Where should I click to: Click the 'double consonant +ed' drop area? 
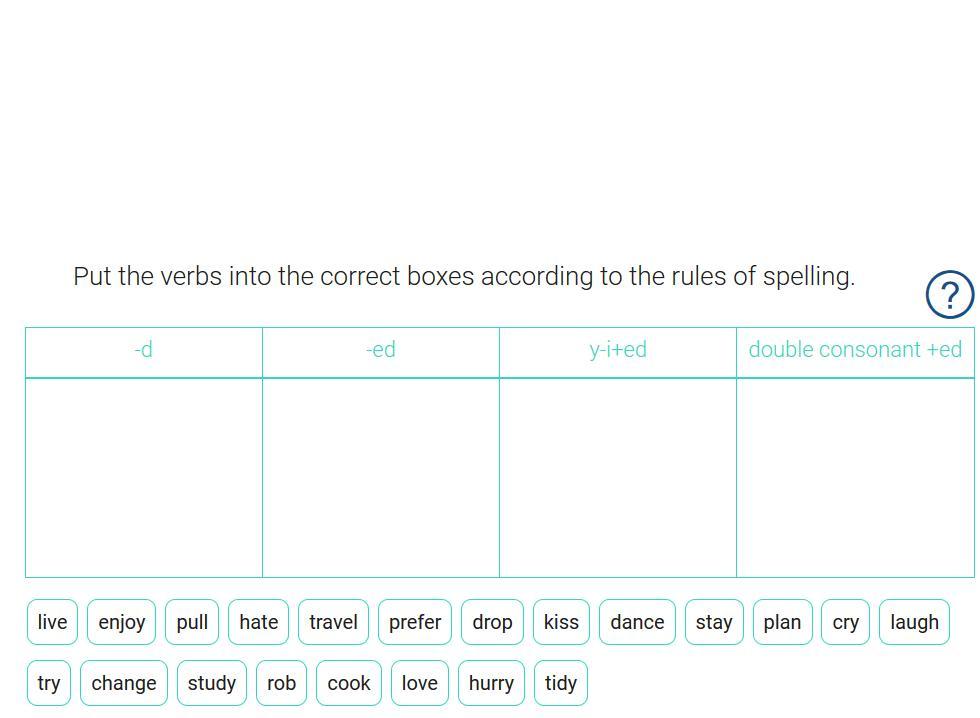point(855,477)
